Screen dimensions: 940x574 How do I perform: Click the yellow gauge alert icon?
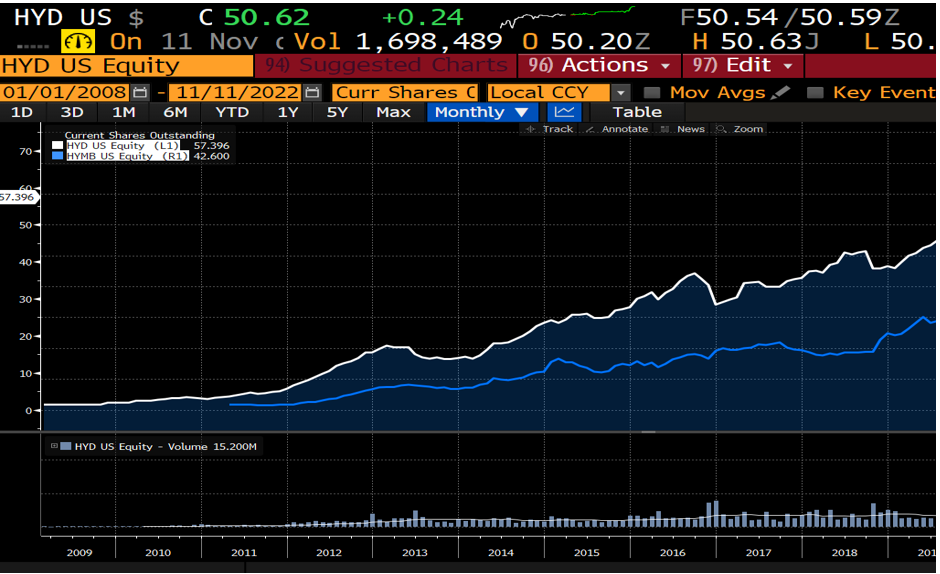pos(78,41)
